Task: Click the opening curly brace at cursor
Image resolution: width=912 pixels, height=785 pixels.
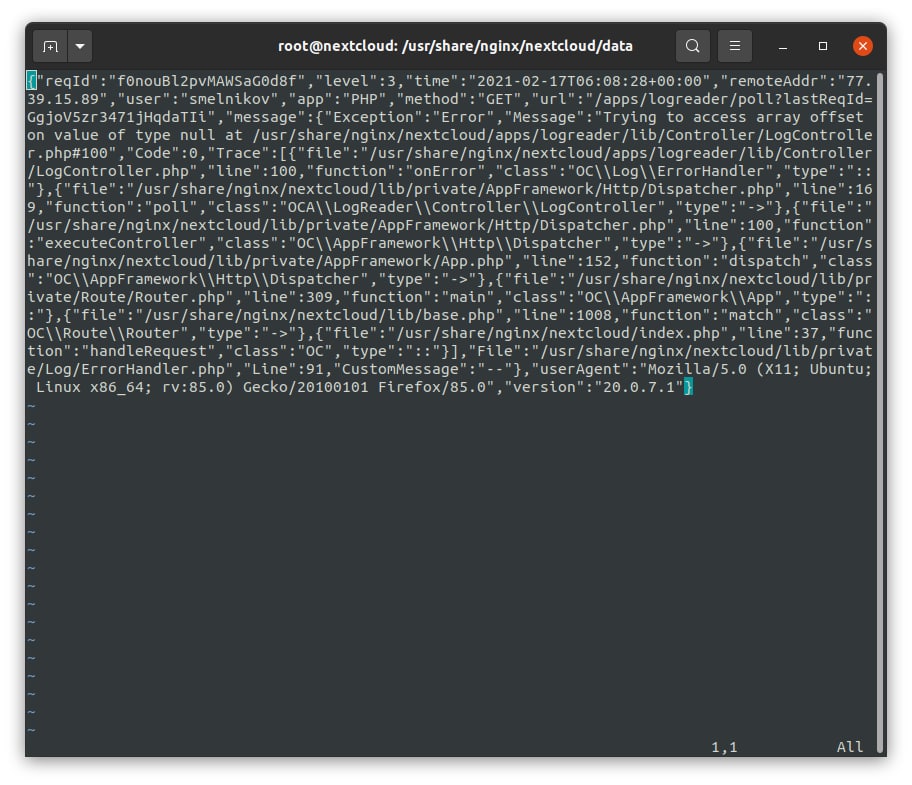Action: [31, 81]
